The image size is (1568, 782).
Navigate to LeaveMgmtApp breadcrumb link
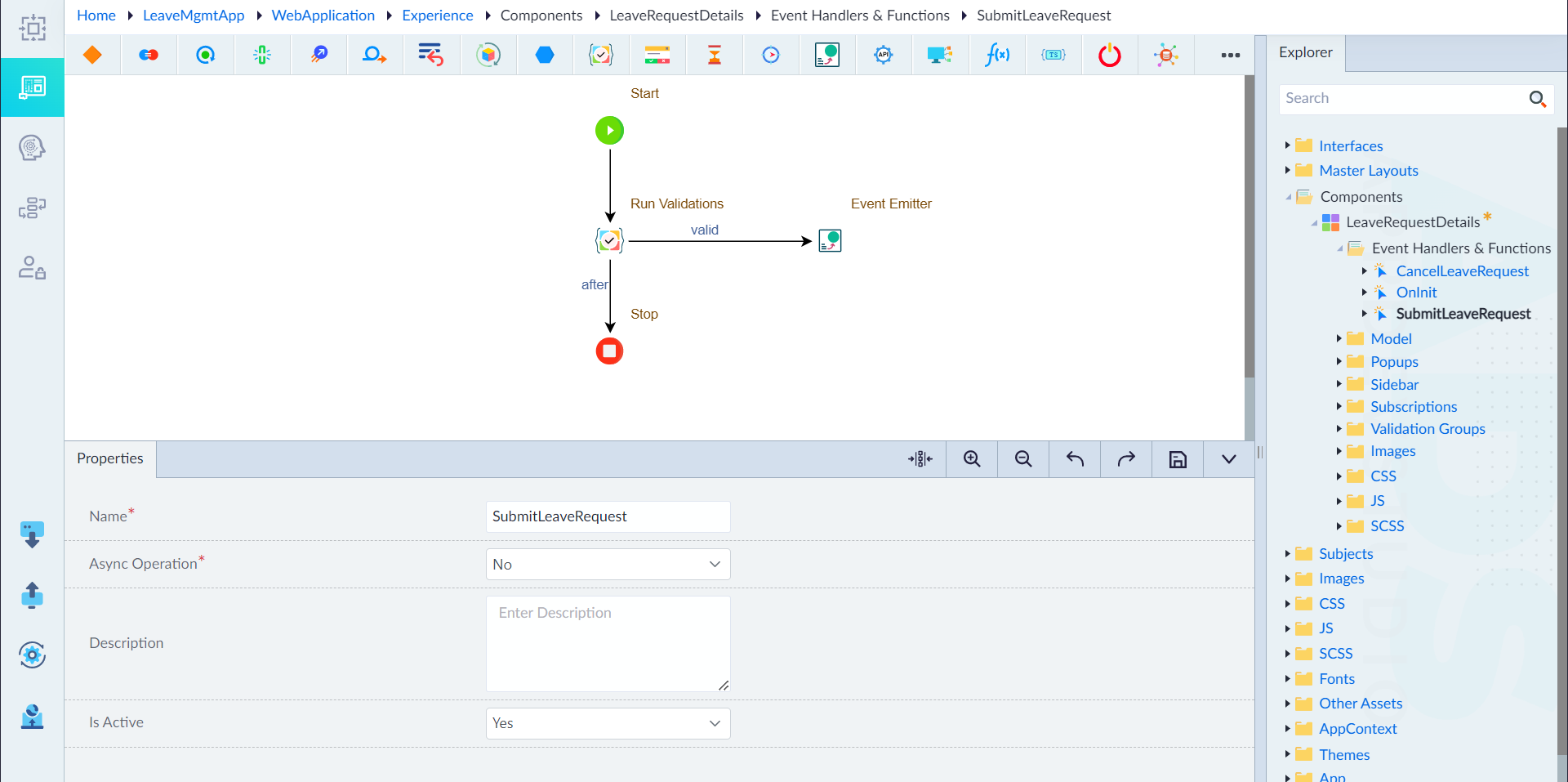[x=194, y=16]
